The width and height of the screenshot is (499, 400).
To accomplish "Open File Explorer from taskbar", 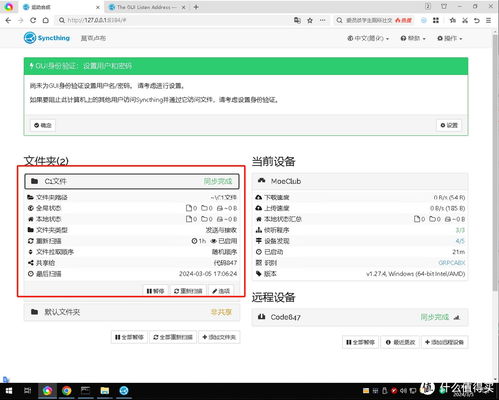I will point(105,391).
